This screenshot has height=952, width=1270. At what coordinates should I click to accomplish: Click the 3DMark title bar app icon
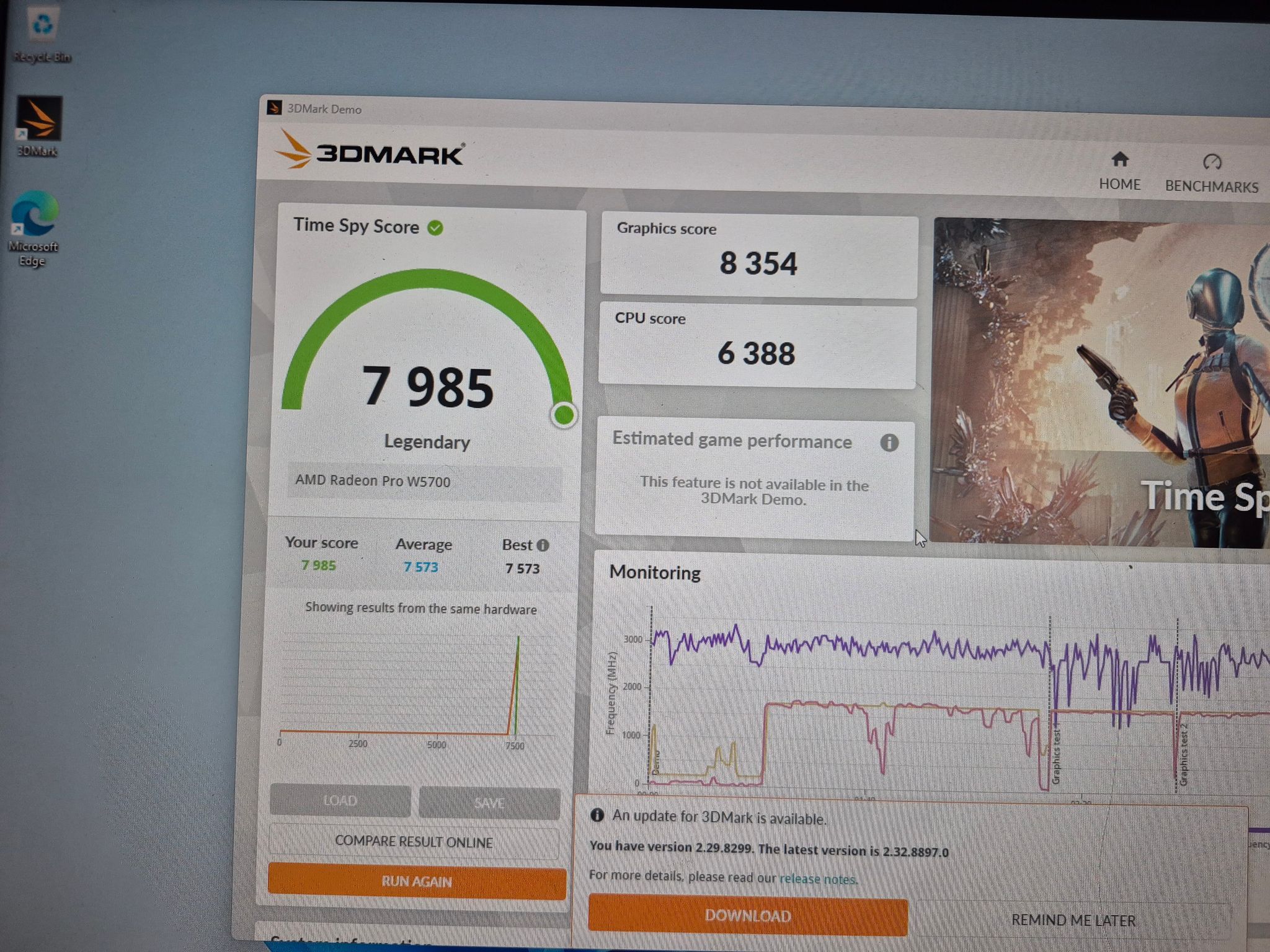coord(274,108)
